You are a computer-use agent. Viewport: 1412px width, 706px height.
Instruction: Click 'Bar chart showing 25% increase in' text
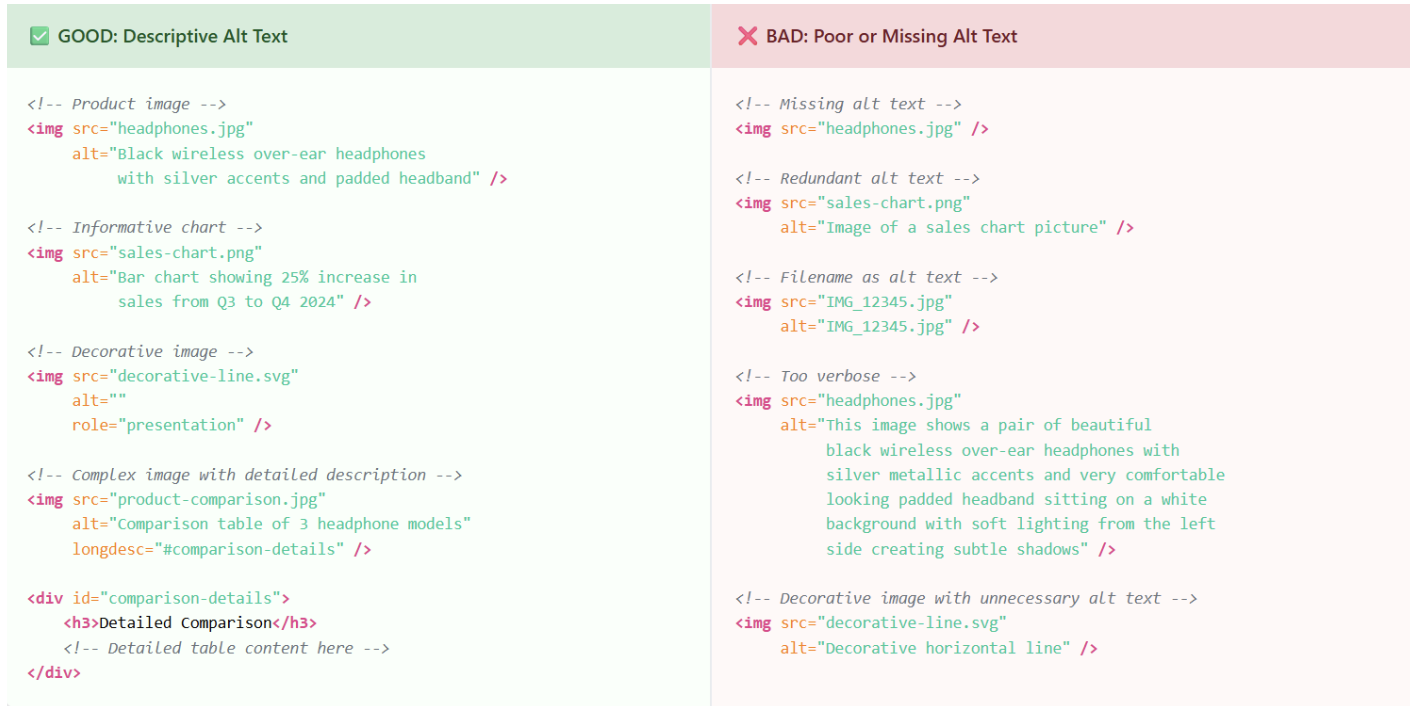click(x=267, y=277)
